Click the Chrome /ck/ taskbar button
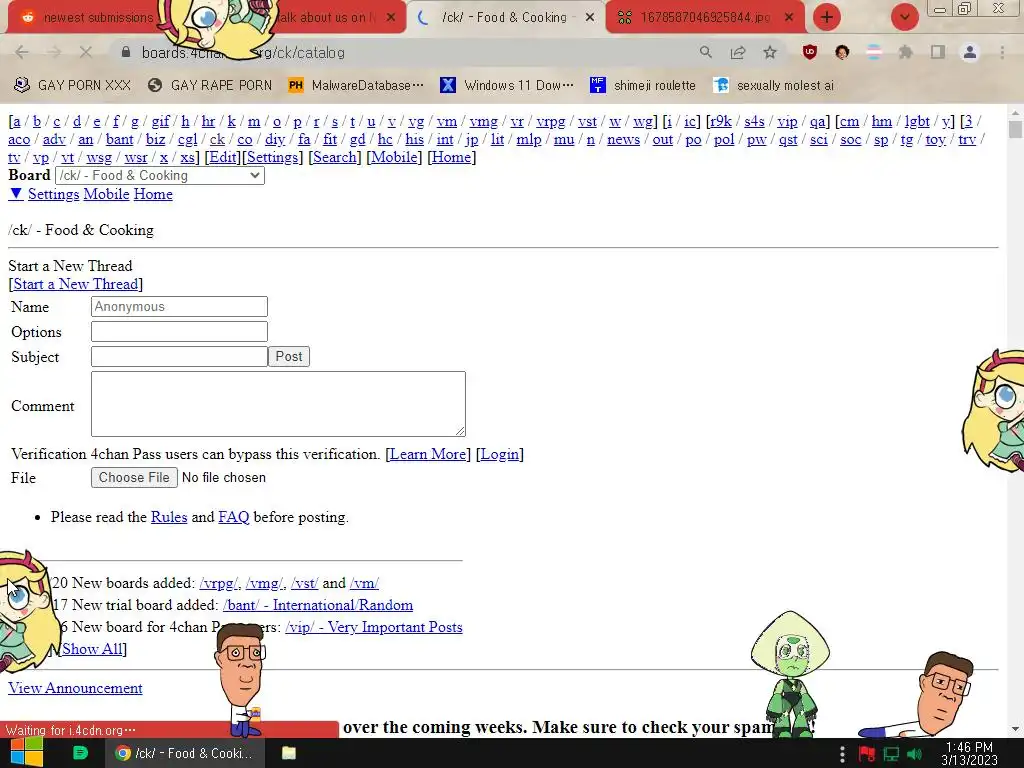The image size is (1024, 768). 185,753
